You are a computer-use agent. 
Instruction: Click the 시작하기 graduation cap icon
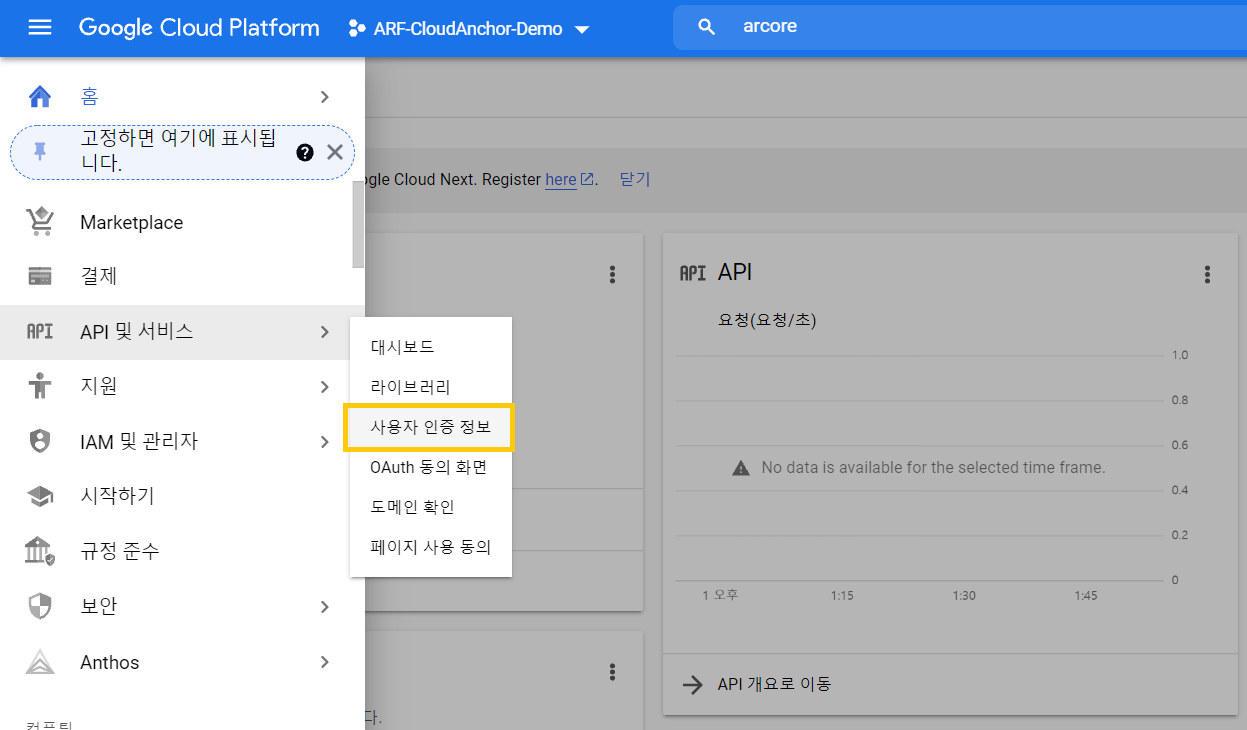coord(39,496)
